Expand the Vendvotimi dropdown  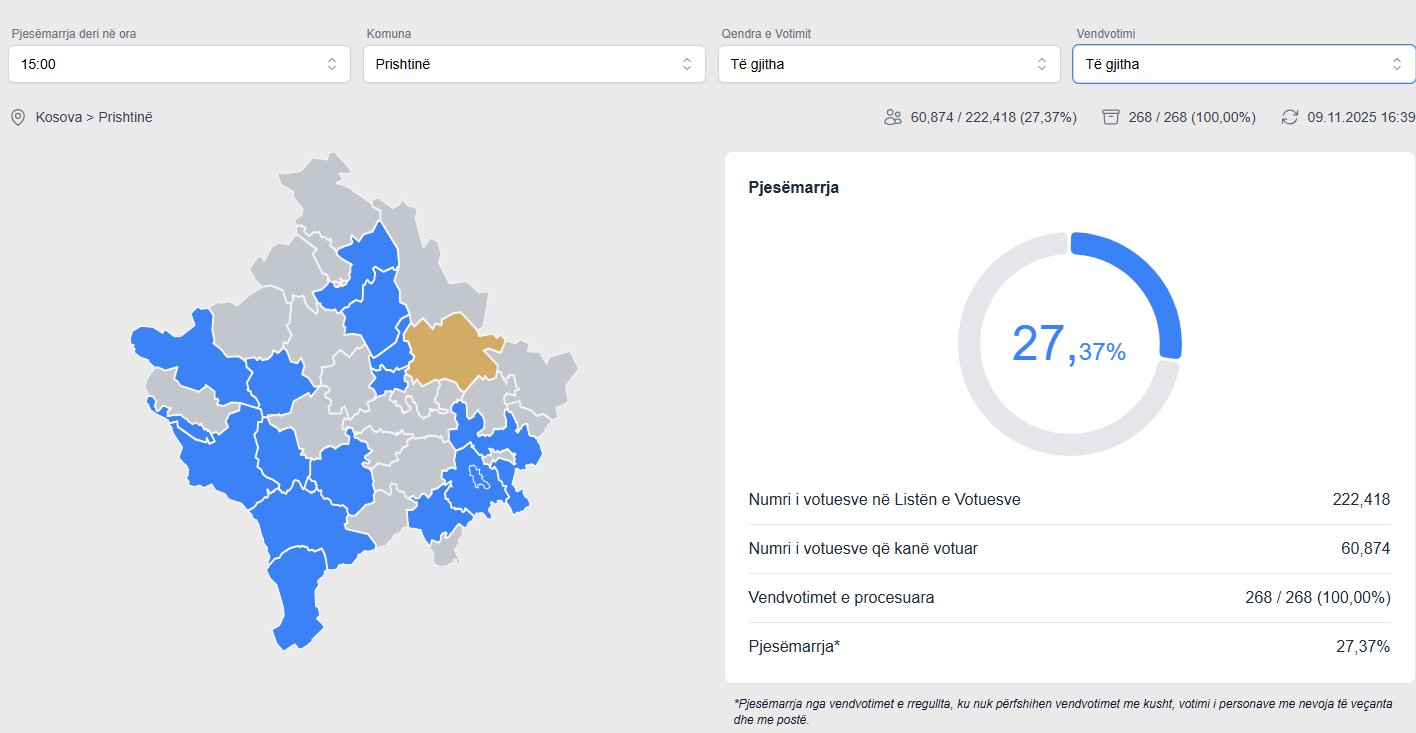coord(1243,64)
